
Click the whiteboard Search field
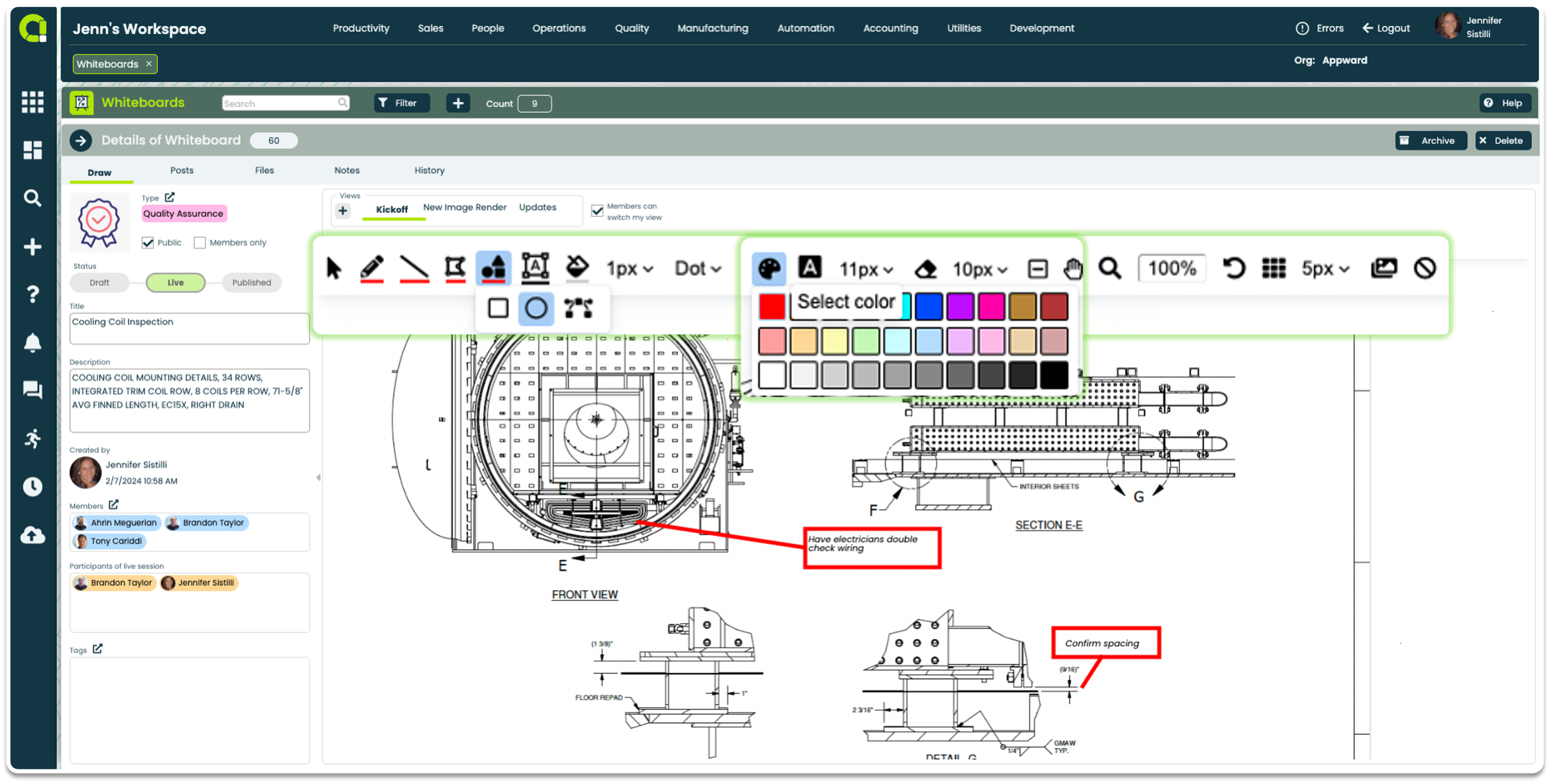(x=285, y=103)
